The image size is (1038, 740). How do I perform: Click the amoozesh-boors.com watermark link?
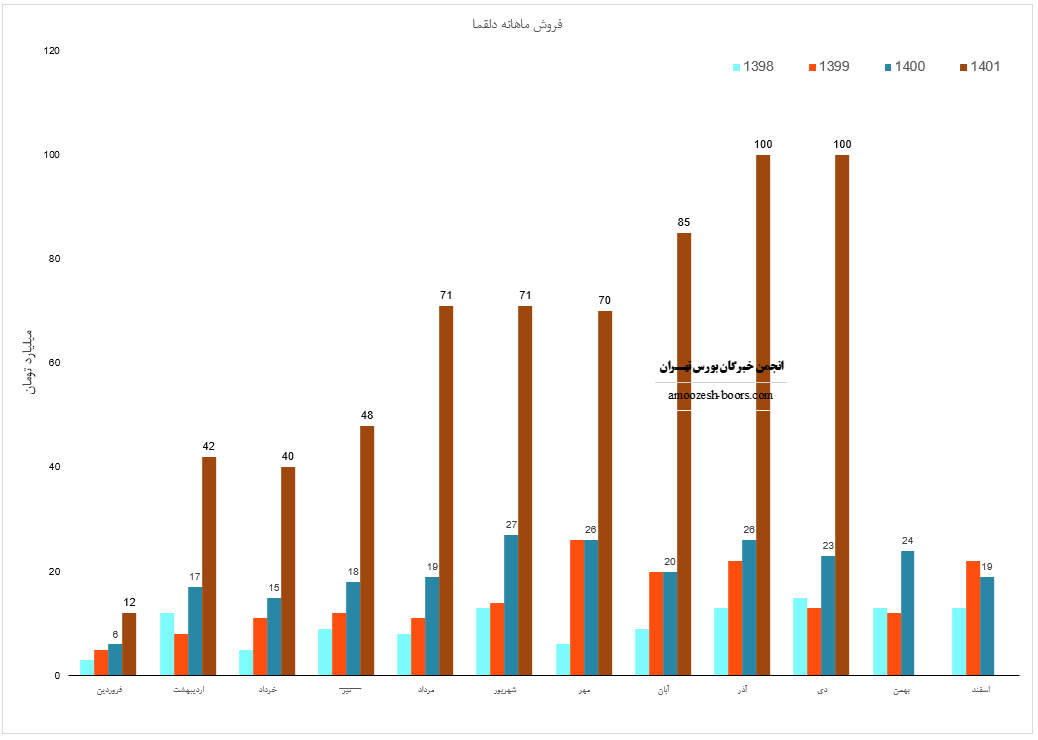720,394
